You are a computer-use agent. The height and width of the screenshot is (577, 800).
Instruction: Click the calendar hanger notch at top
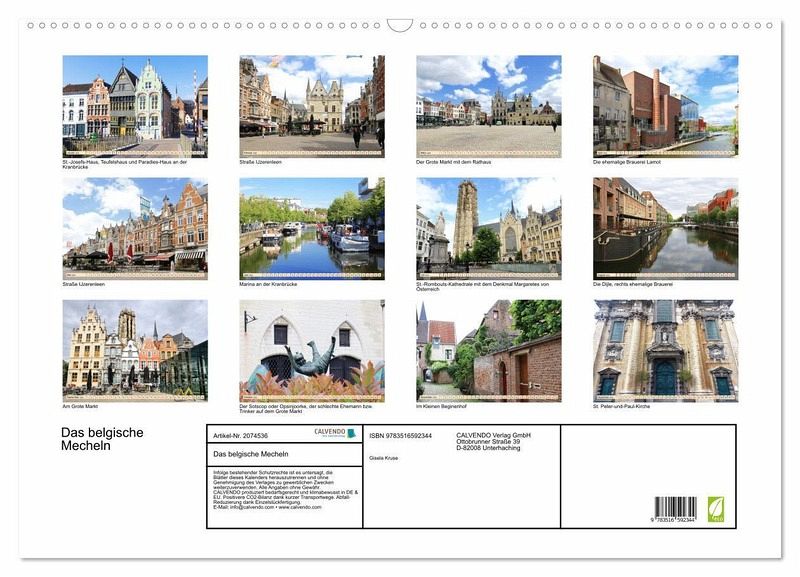coord(400,24)
